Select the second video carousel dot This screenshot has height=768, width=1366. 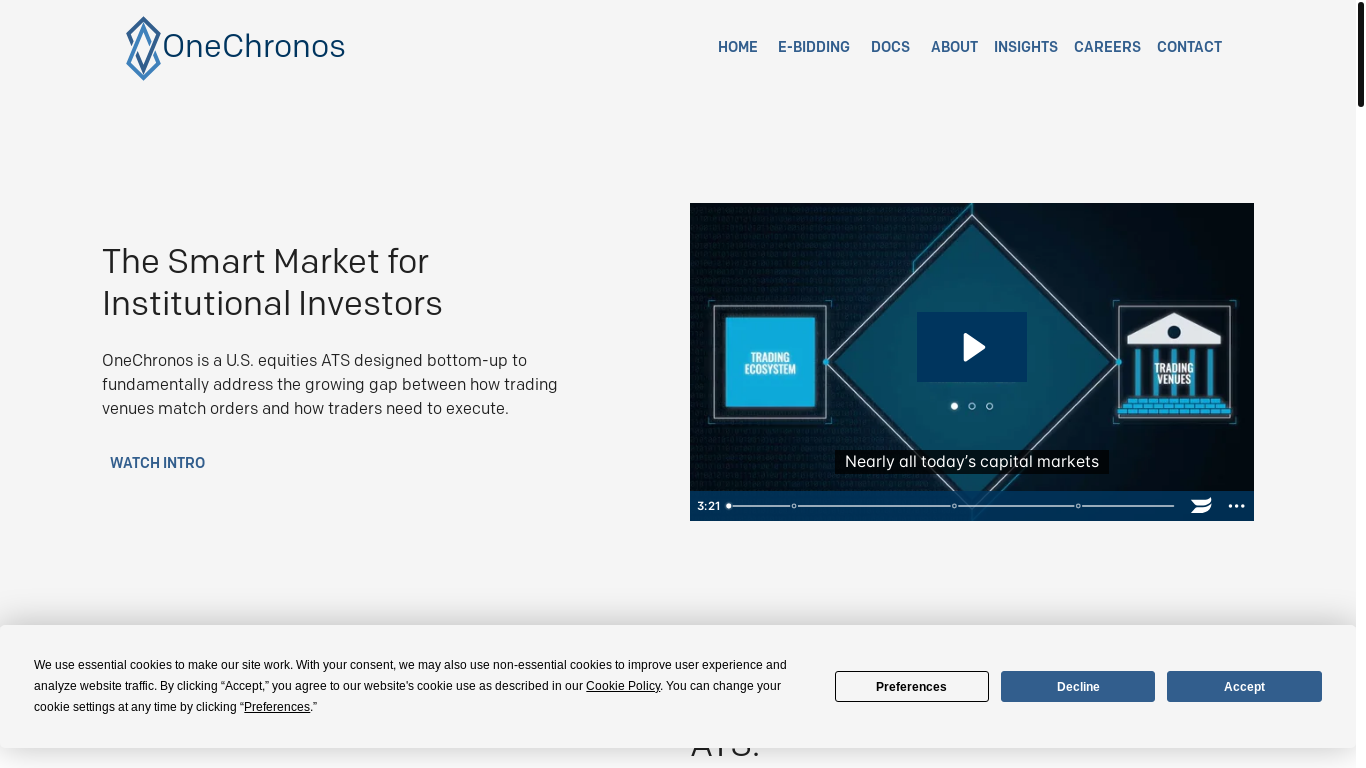coord(972,406)
